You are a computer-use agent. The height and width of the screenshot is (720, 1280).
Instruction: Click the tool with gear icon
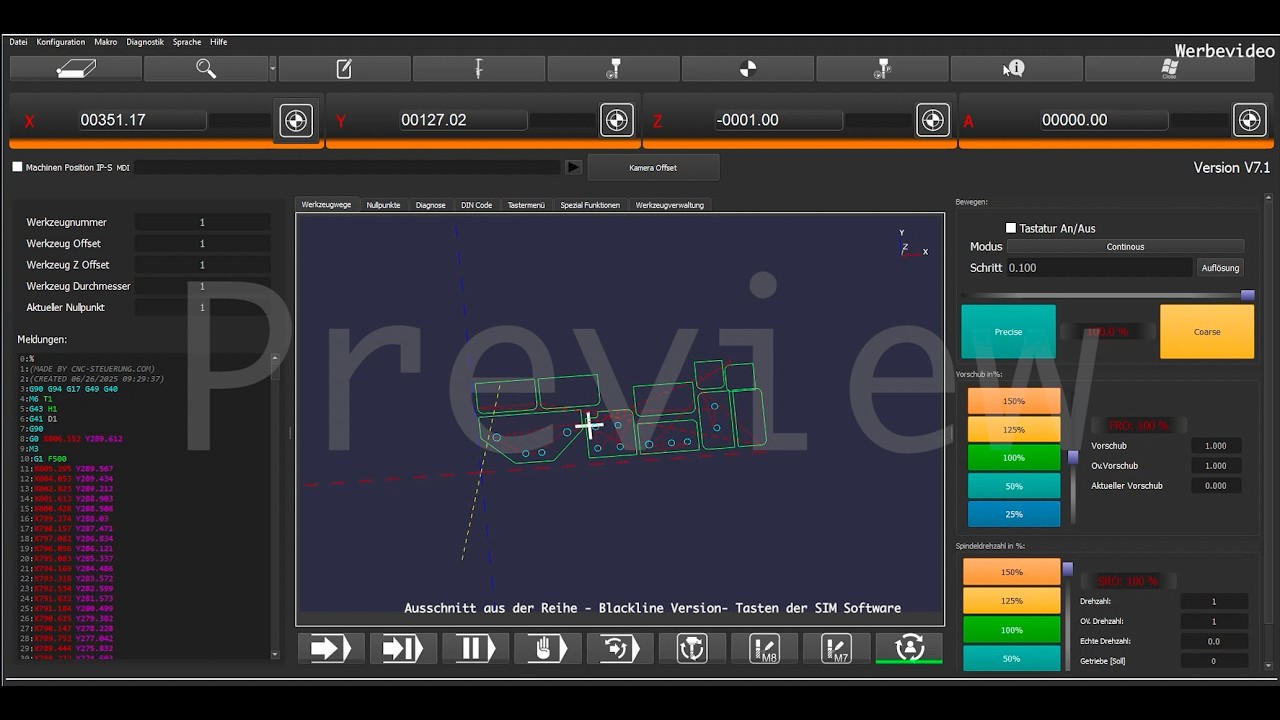[x=613, y=68]
